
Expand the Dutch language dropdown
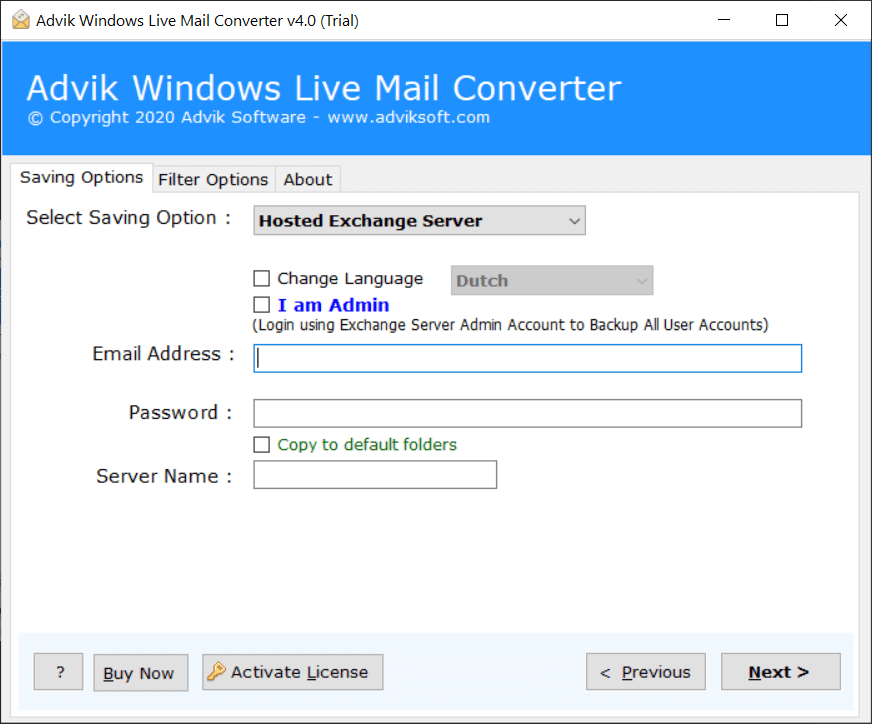tap(552, 280)
